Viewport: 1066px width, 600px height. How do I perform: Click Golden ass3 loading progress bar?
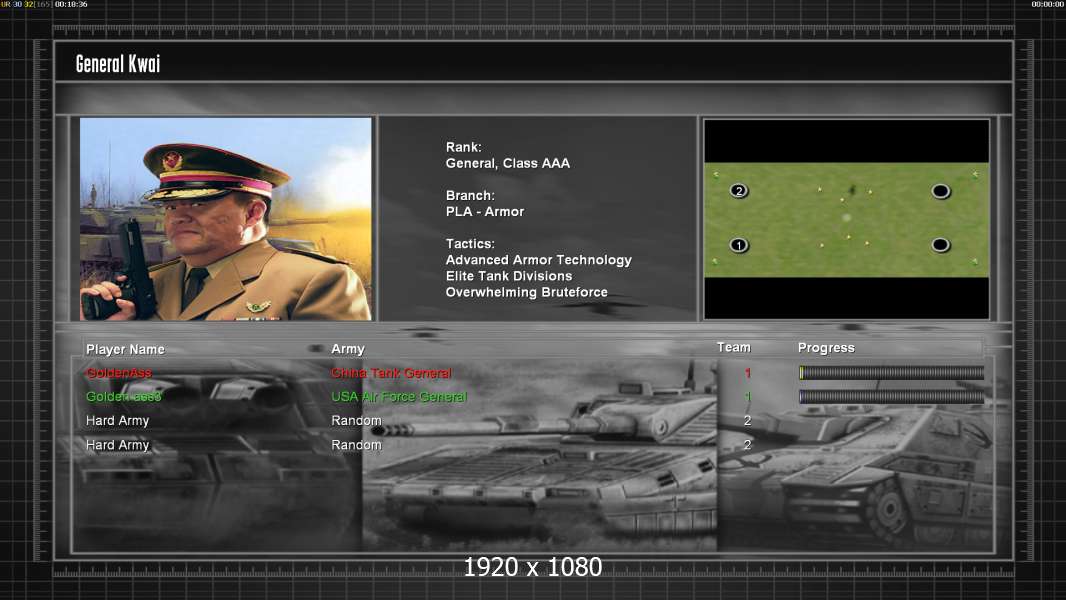[891, 397]
